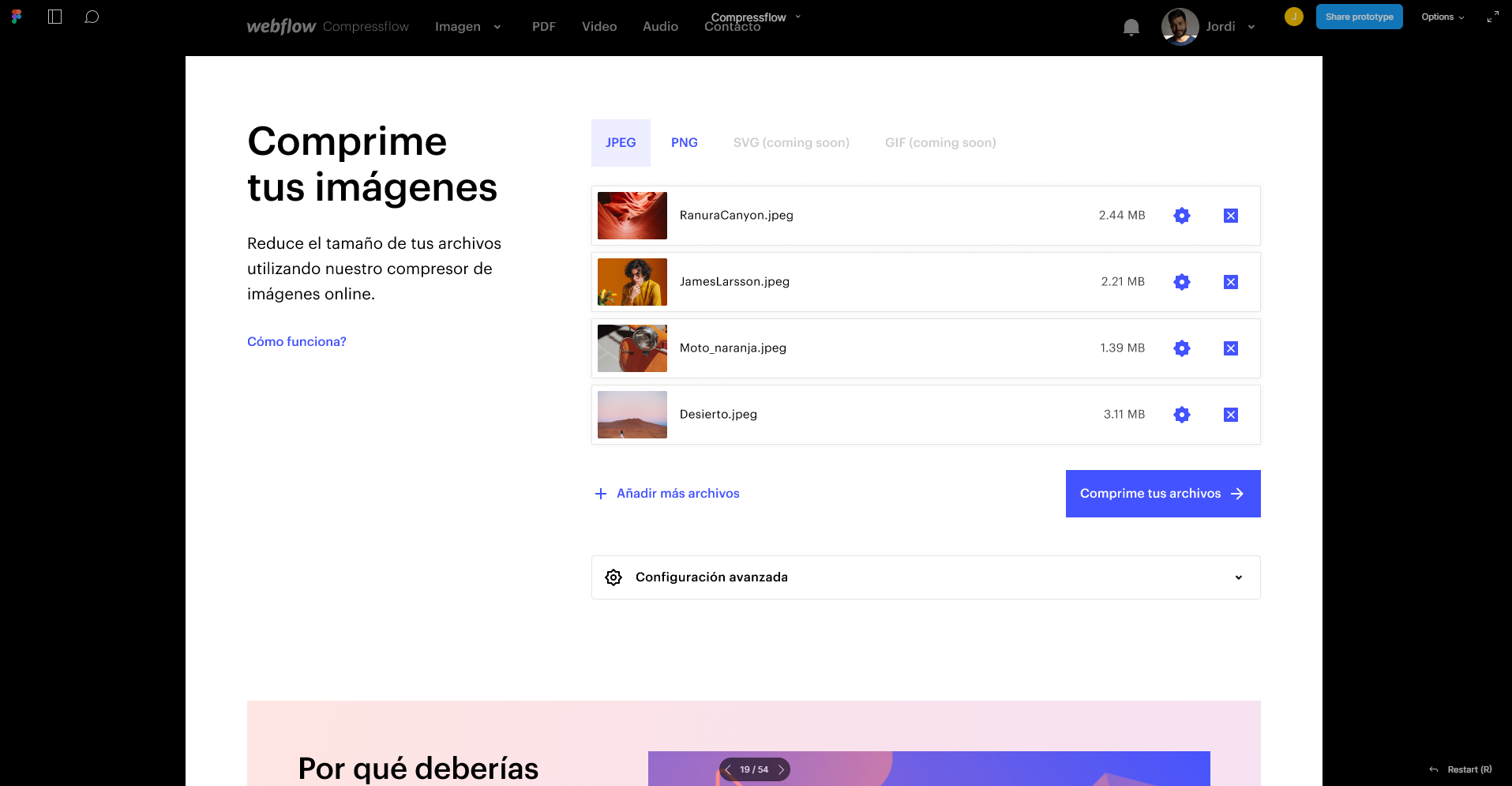
Task: Remove JamesLarsson.jpeg with its X button
Action: 1231,282
